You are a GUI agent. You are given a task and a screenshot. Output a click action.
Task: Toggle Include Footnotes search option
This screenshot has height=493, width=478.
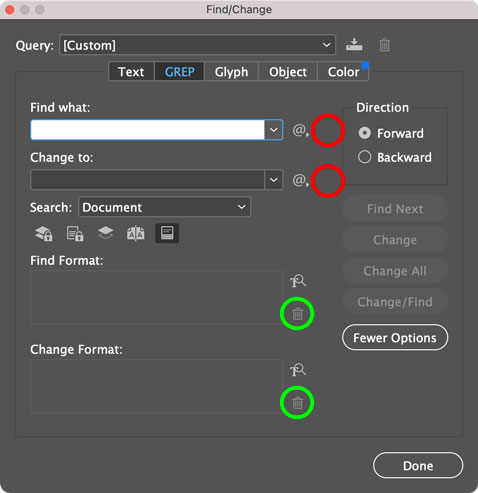point(167,233)
